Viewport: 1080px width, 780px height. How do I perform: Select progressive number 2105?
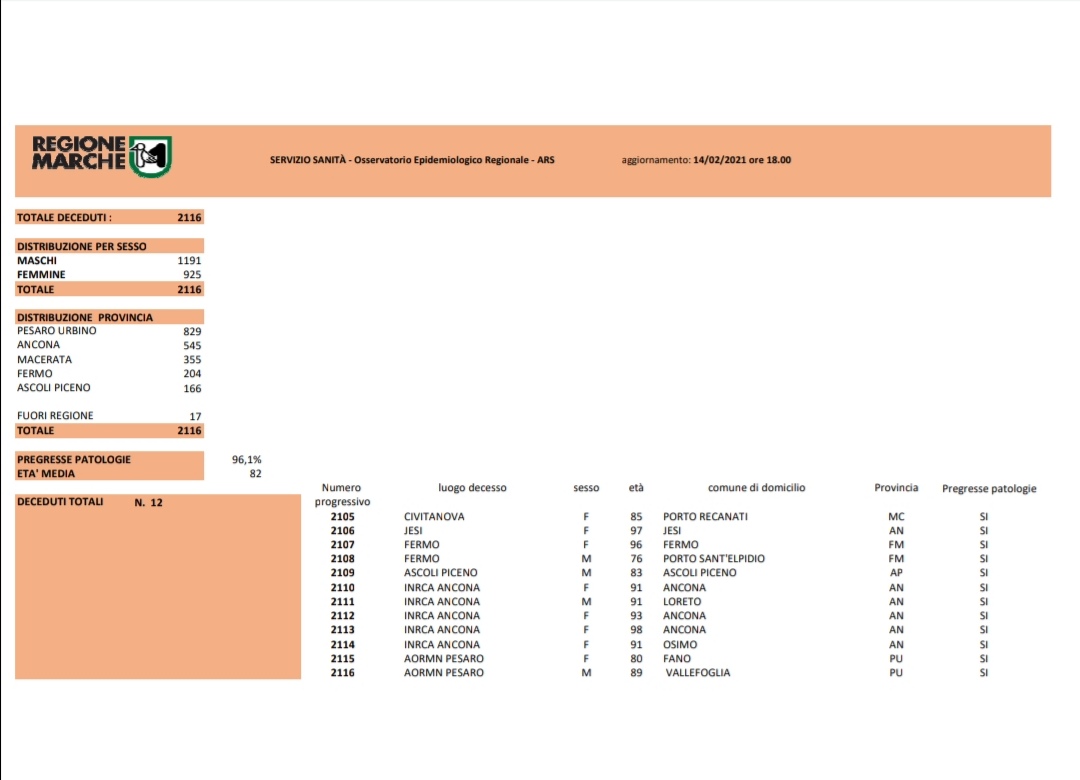point(342,517)
